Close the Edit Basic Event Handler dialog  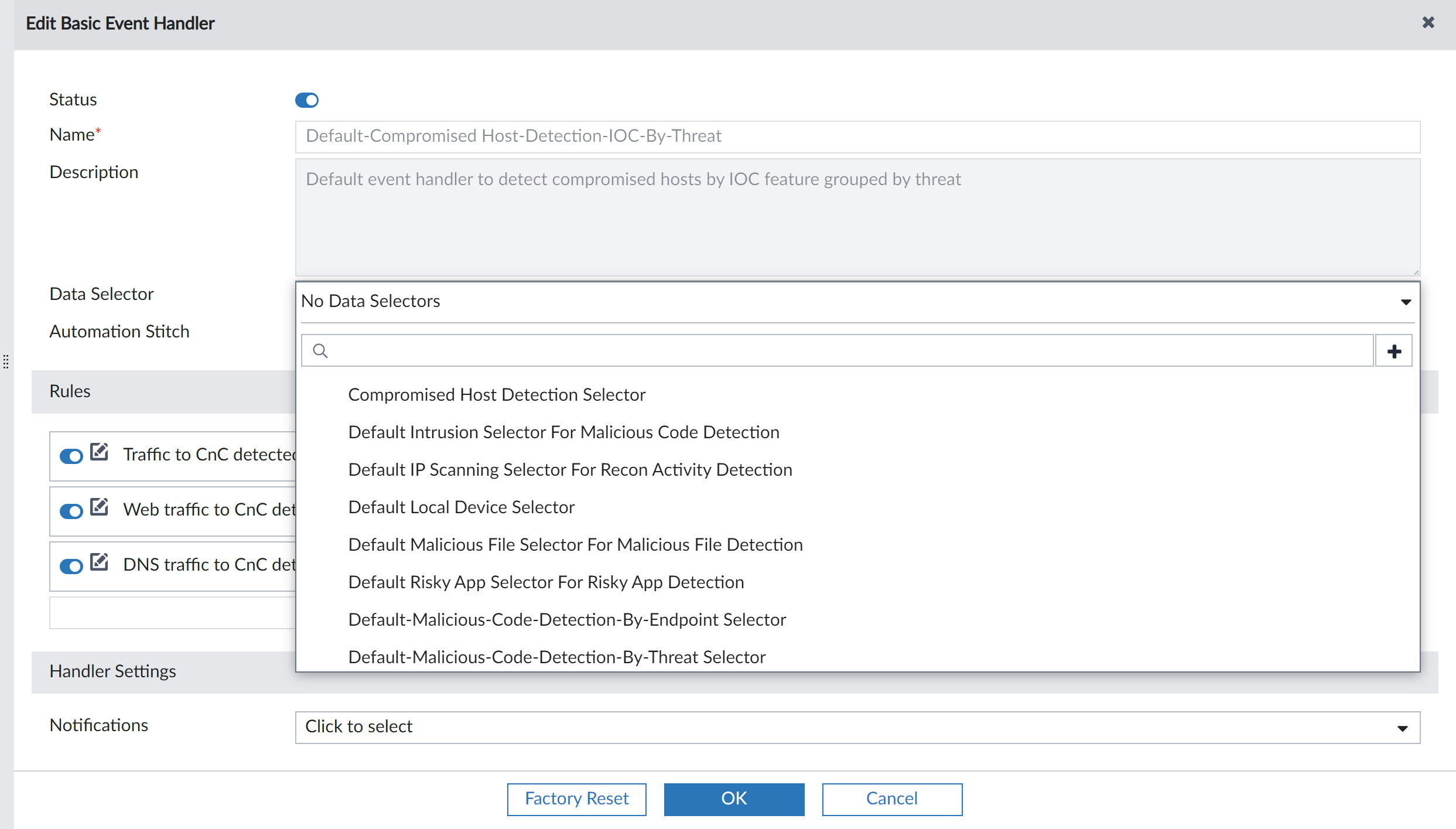pos(1428,23)
